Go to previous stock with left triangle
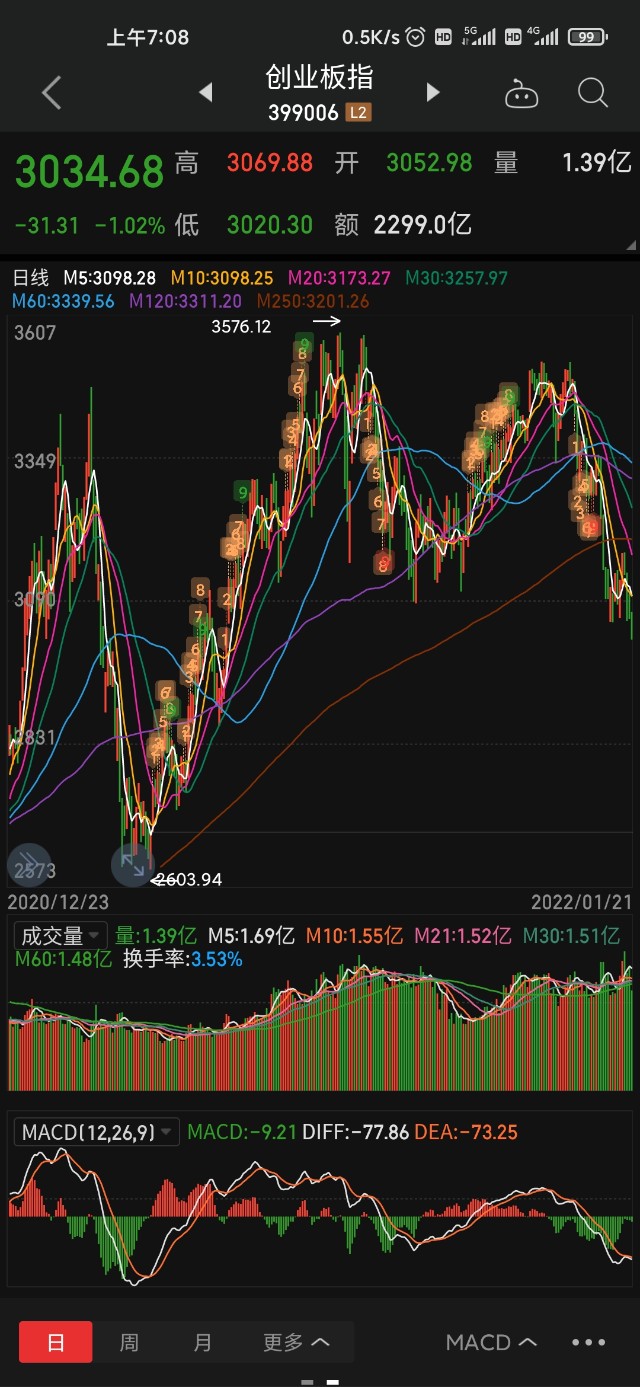The image size is (640, 1387). tap(206, 93)
